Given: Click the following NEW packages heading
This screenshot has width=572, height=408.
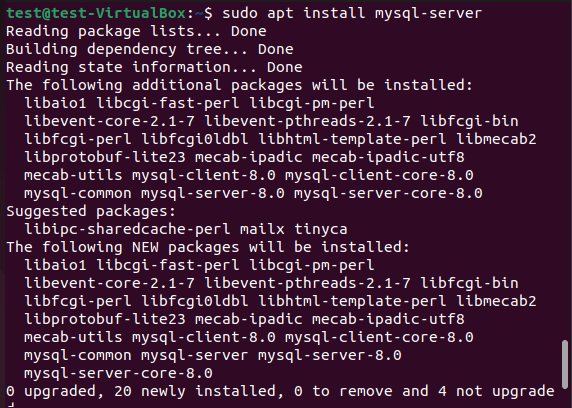Looking at the screenshot, I should [208, 247].
